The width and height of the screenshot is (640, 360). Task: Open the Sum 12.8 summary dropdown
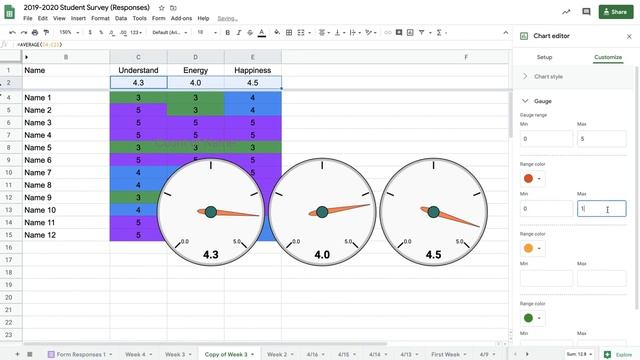point(579,354)
